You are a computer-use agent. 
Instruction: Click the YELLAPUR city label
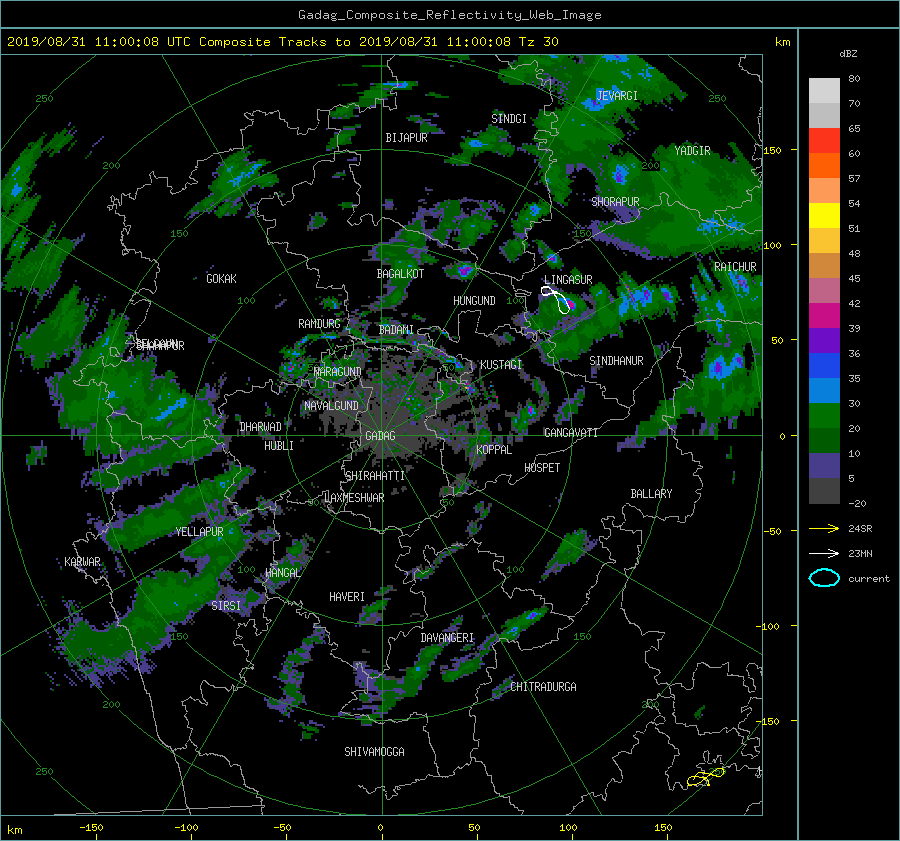[199, 532]
